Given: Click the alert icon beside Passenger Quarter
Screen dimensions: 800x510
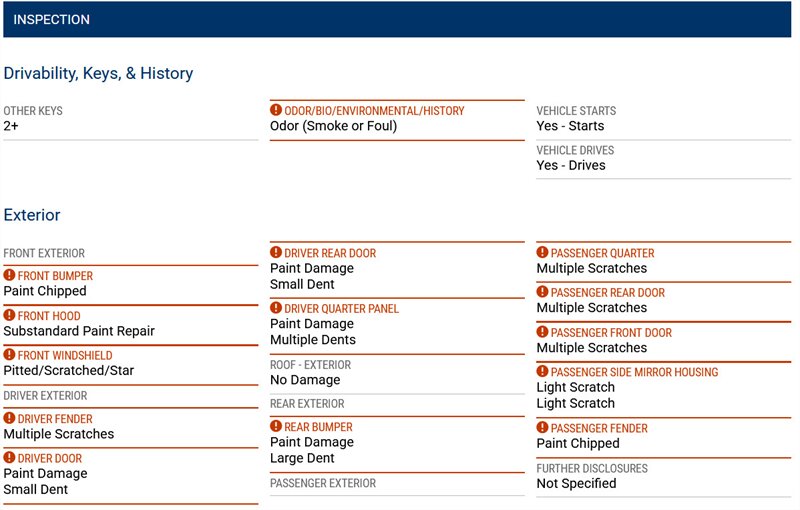Looking at the screenshot, I should pyautogui.click(x=543, y=253).
